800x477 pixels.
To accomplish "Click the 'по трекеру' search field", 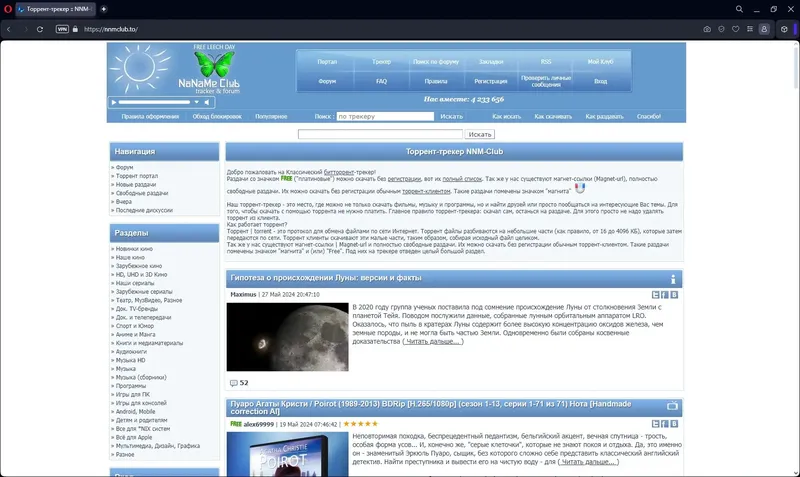I will 385,116.
